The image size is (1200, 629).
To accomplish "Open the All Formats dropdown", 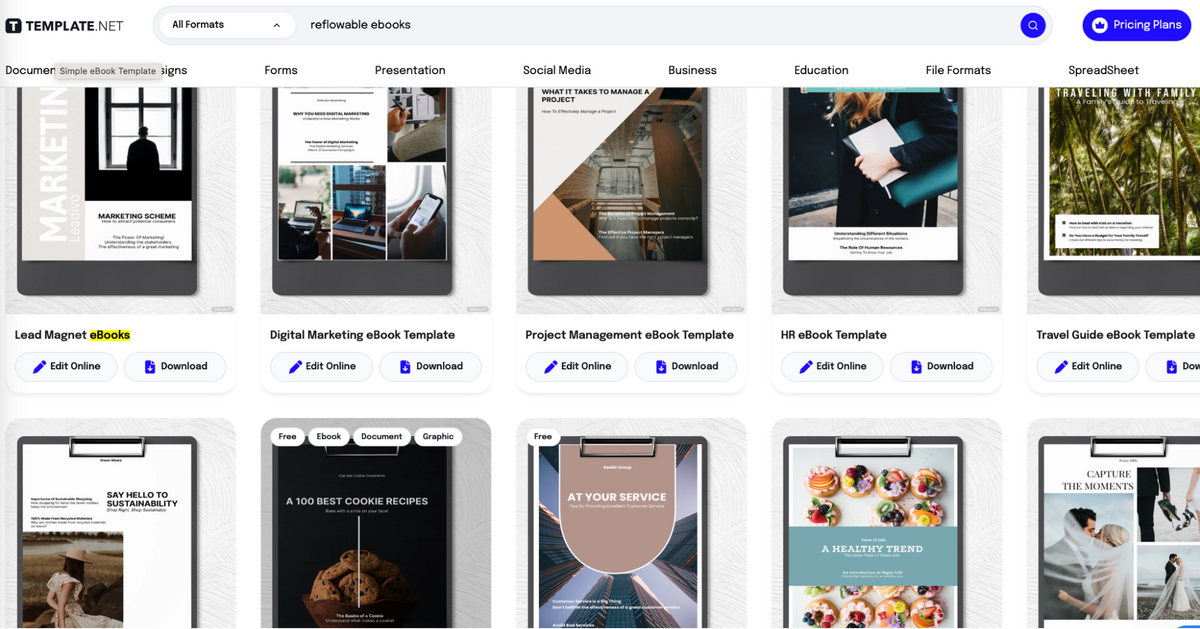I will 226,24.
